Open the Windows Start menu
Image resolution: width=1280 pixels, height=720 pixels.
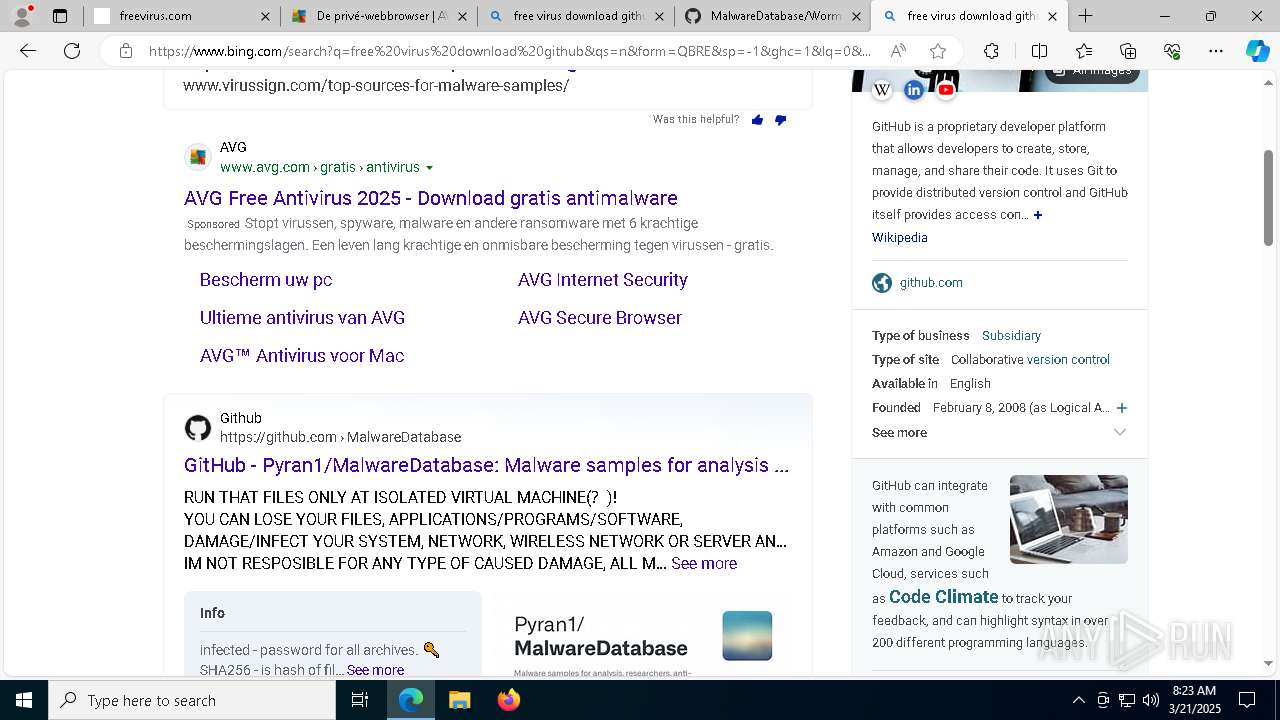24,700
